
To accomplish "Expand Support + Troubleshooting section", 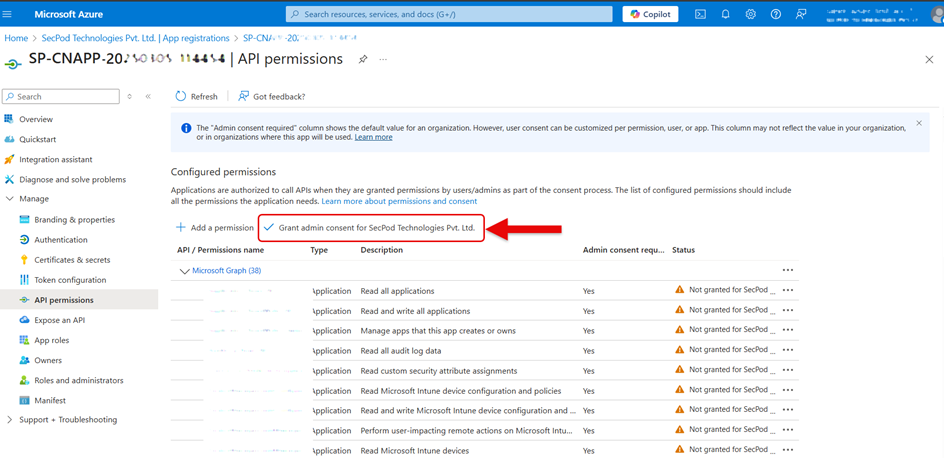I will point(67,419).
